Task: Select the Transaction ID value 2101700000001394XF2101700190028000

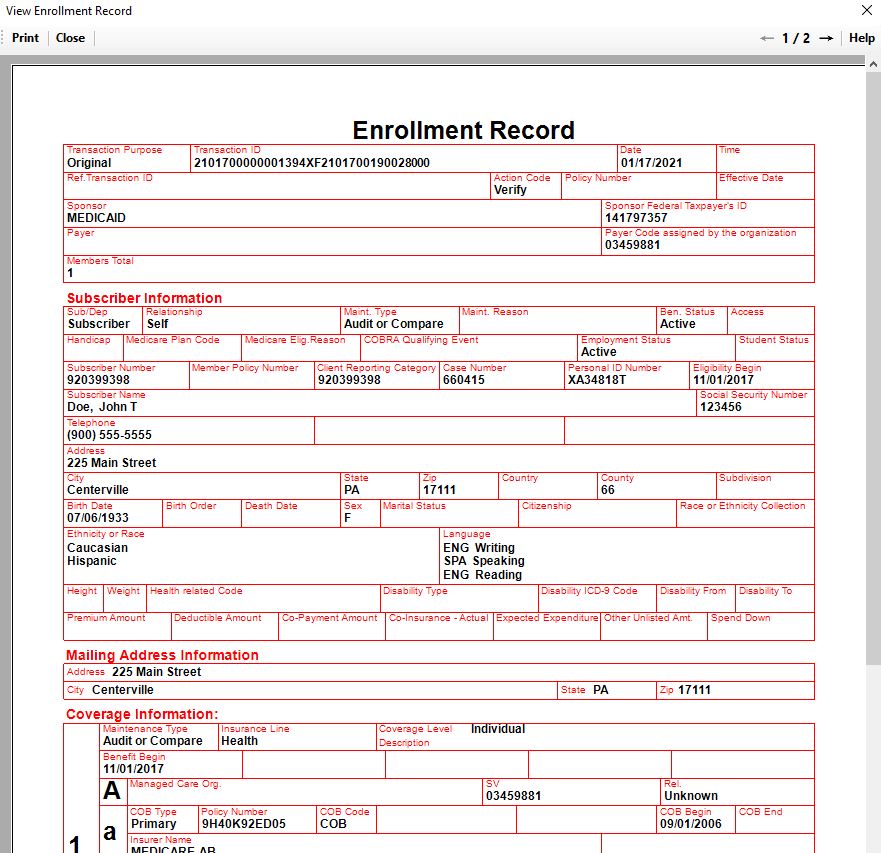Action: [312, 163]
